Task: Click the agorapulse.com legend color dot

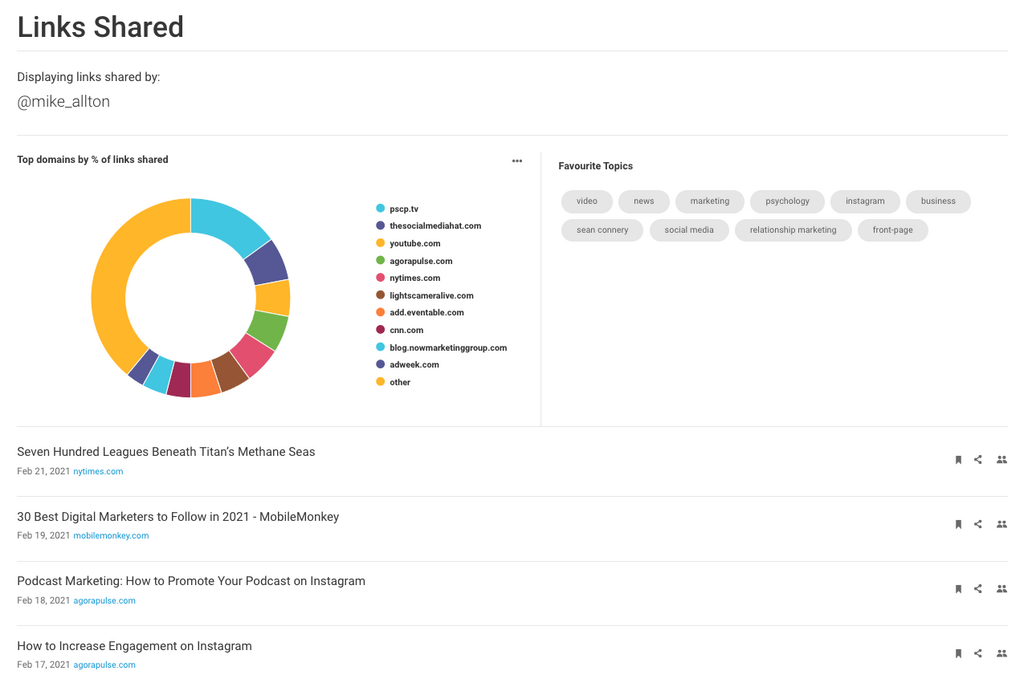Action: (380, 261)
